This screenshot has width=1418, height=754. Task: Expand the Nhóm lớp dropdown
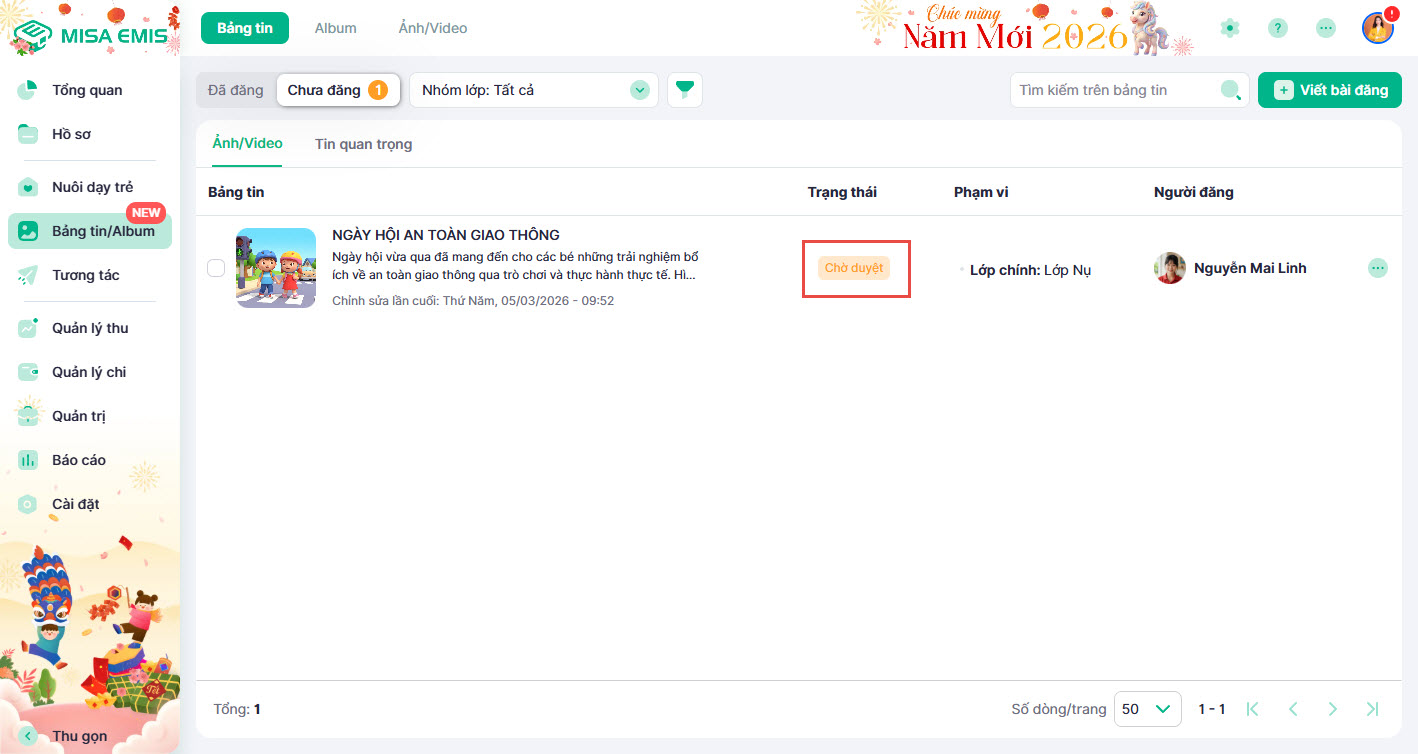[533, 90]
